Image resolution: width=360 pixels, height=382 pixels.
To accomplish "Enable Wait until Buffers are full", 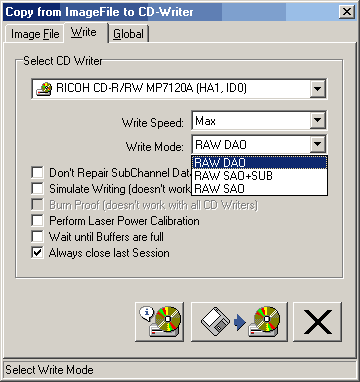I will 37,237.
